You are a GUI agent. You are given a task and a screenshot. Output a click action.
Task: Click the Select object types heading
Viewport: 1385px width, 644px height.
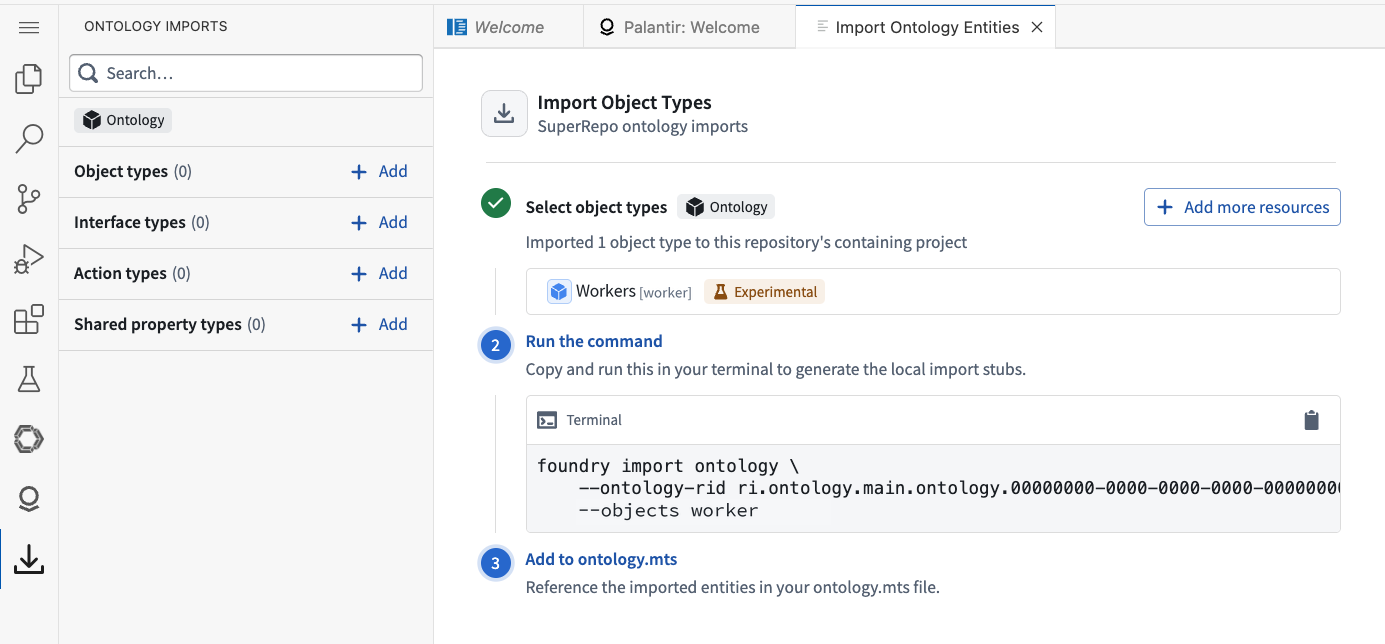pyautogui.click(x=596, y=207)
